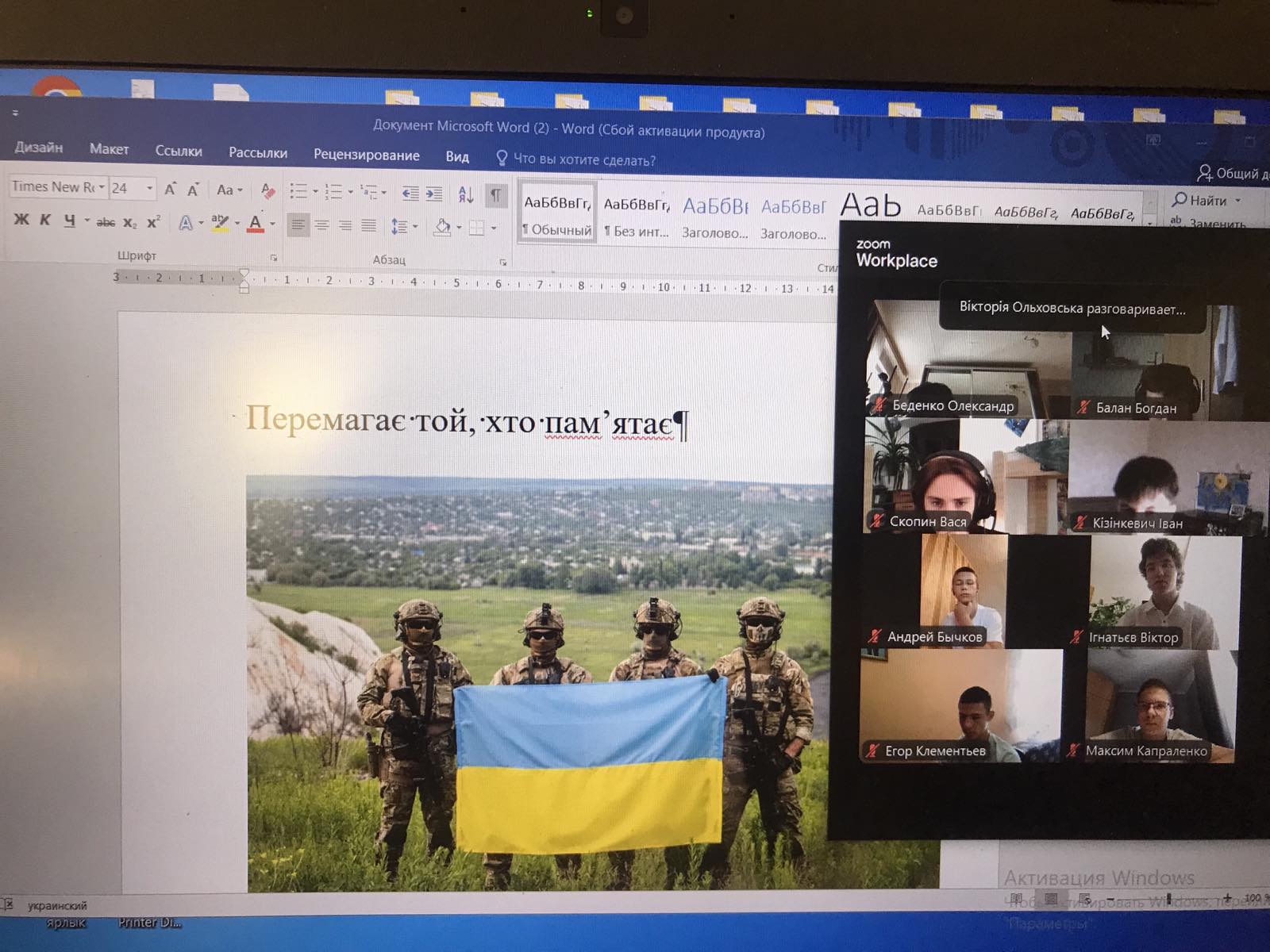Open the change case dropdown

pyautogui.click(x=229, y=190)
